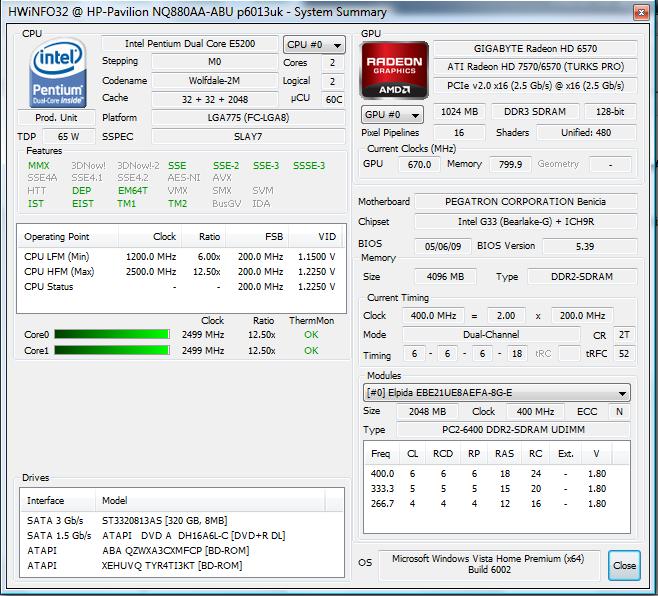658x596 pixels.
Task: Click the ECC value N
Action: click(619, 411)
